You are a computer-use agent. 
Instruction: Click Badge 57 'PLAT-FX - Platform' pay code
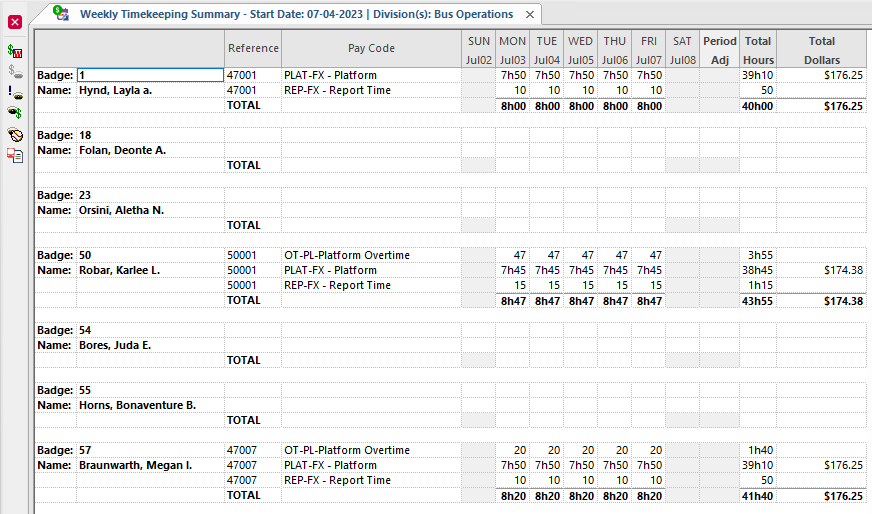coord(330,466)
